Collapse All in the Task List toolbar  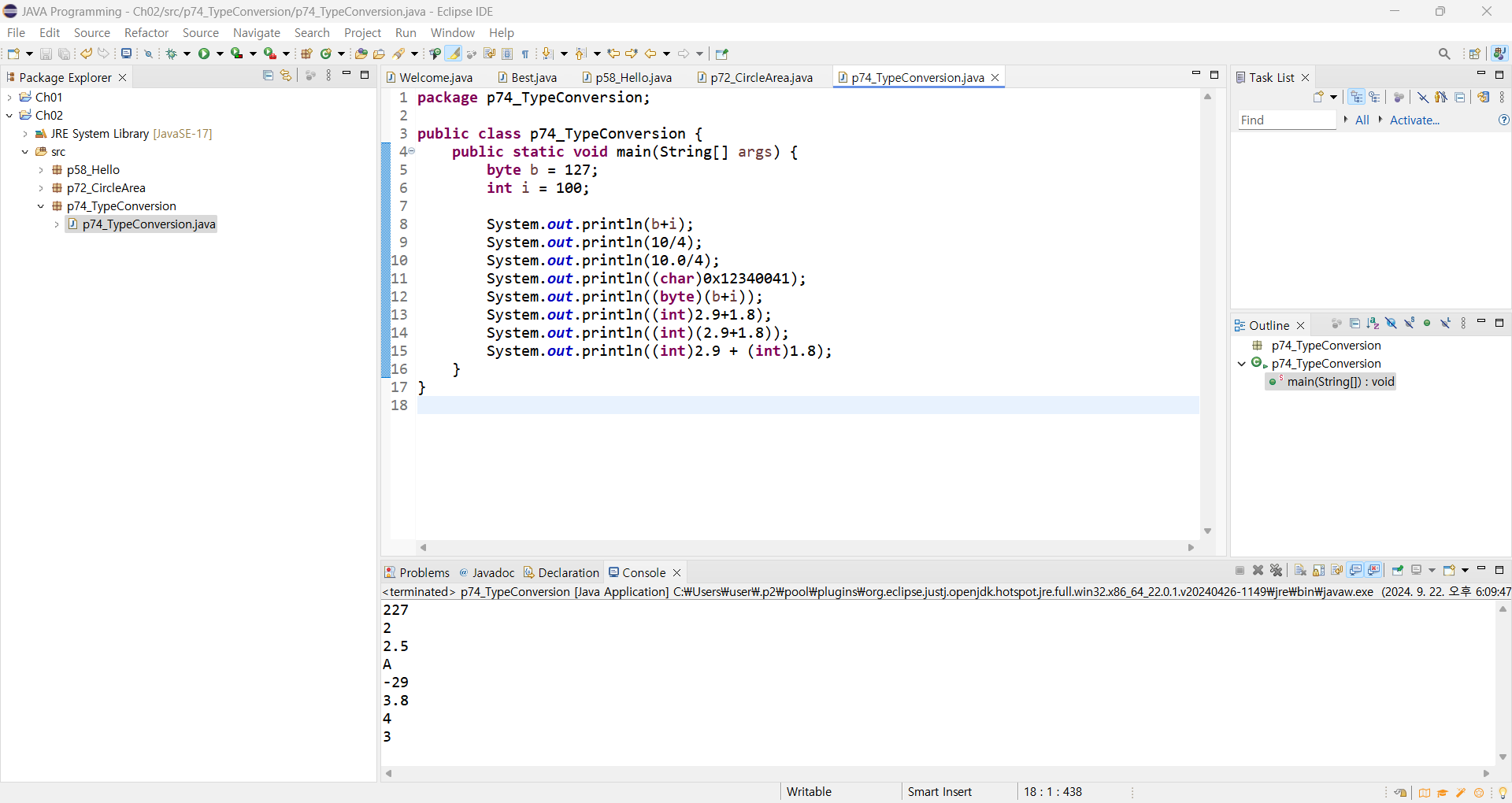[1460, 97]
